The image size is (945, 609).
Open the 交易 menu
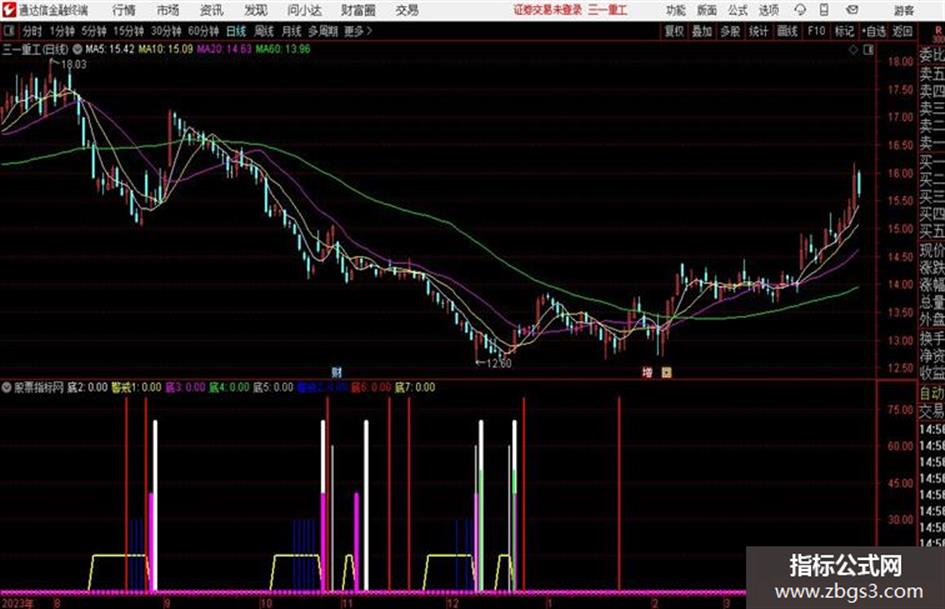407,10
